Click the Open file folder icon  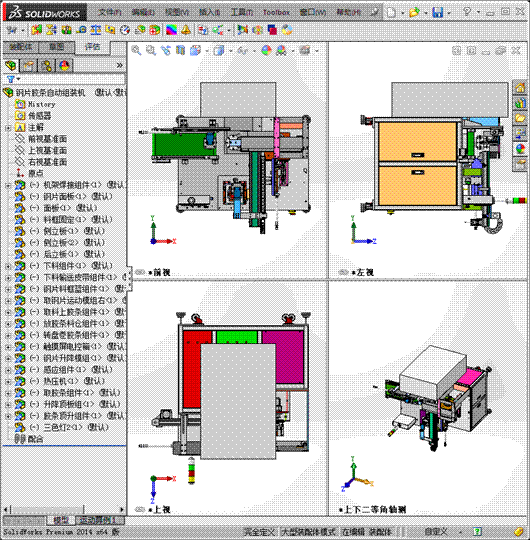[x=414, y=12]
